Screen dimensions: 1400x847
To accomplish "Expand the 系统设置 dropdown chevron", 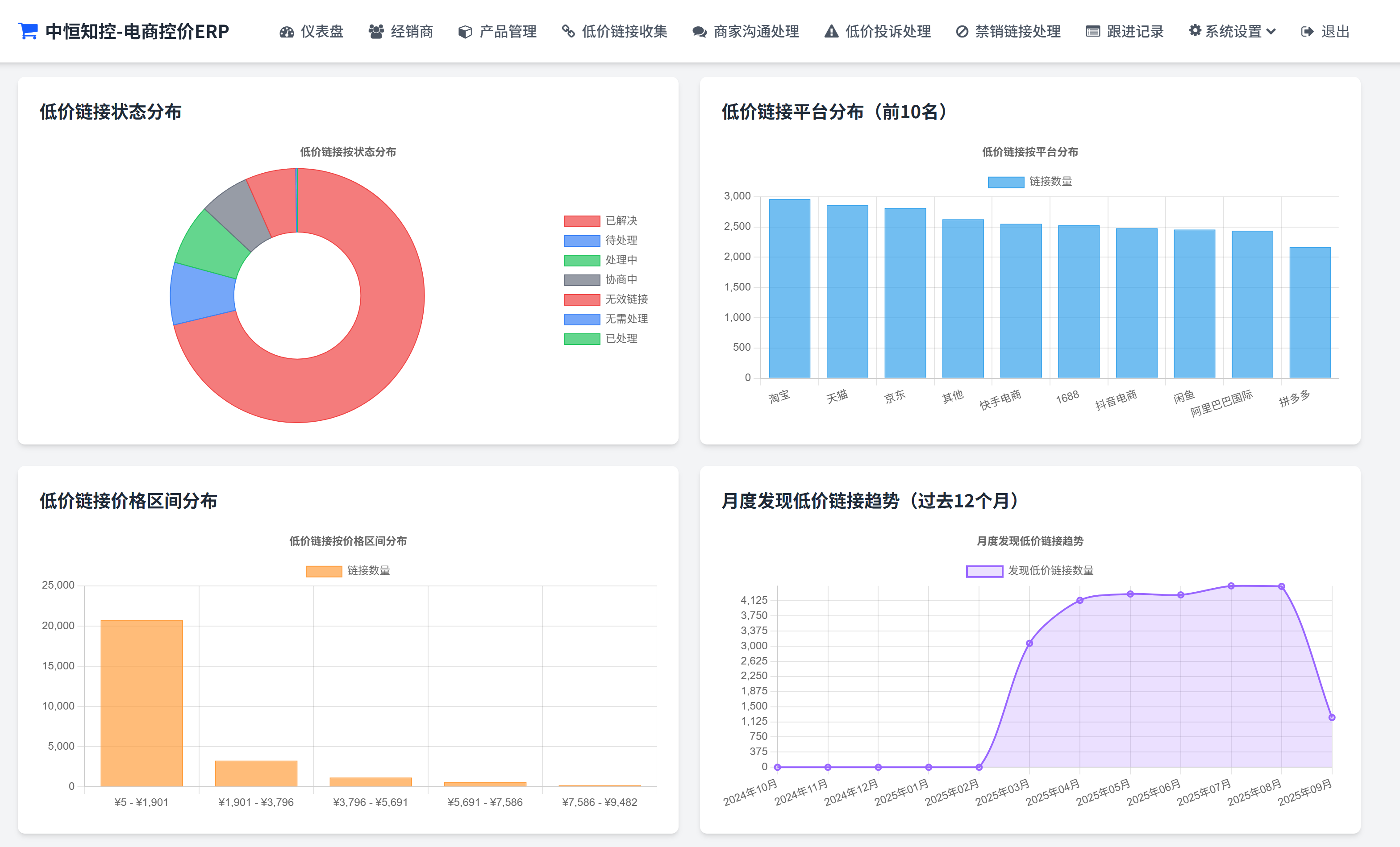I will (1271, 32).
